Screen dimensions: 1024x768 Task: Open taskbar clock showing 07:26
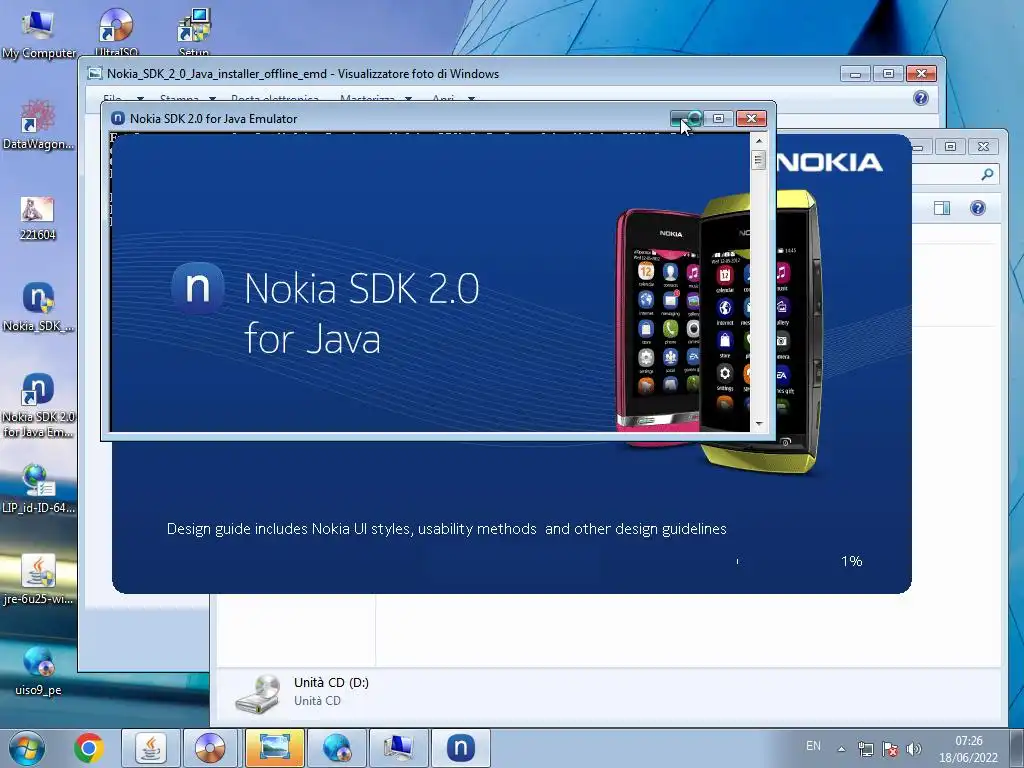click(x=968, y=749)
